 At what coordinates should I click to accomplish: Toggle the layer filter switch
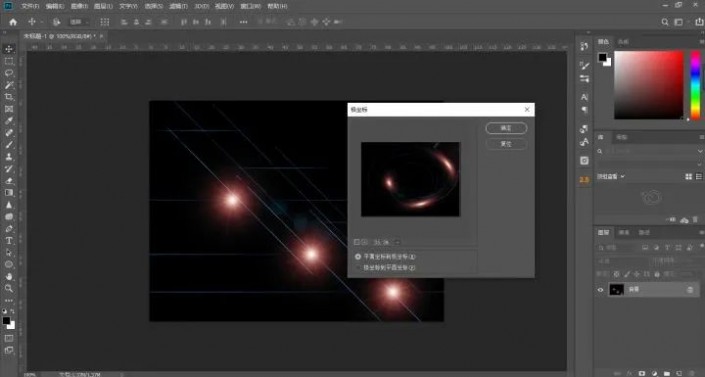point(701,247)
